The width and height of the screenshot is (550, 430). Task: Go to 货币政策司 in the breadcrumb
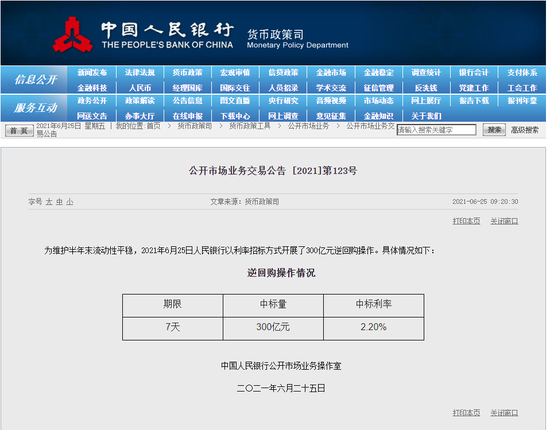195,126
